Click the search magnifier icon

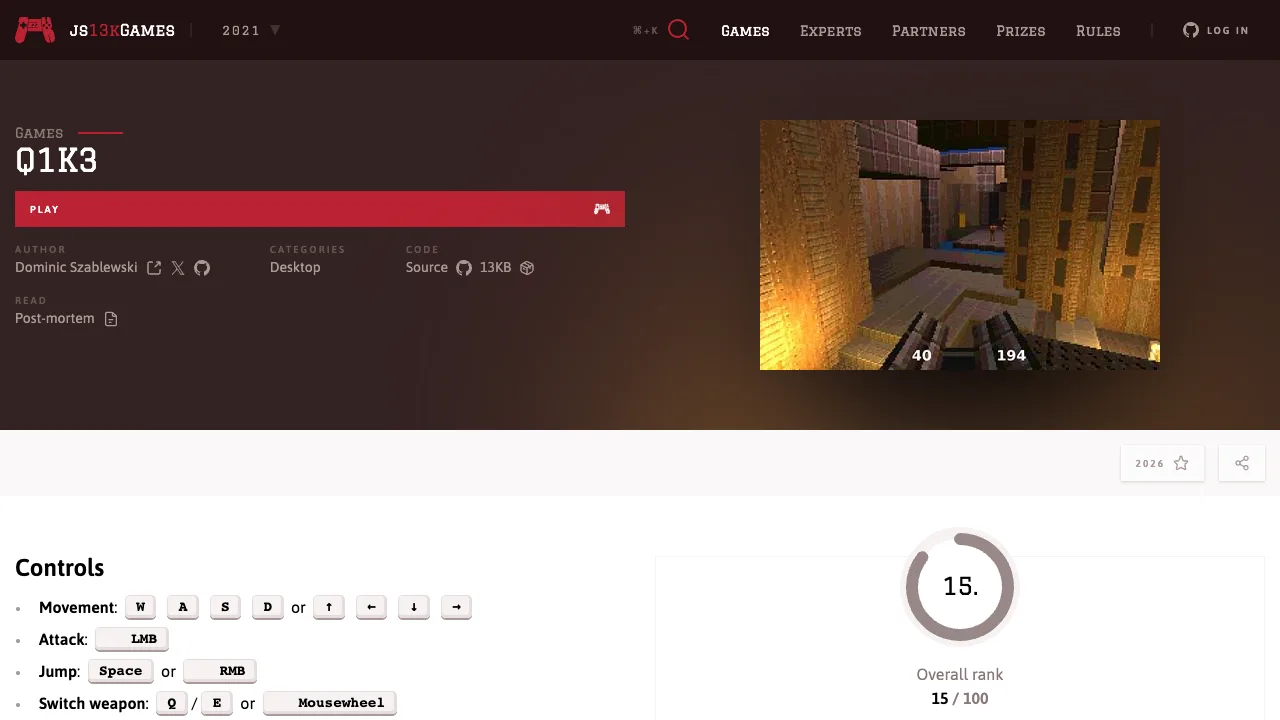679,30
